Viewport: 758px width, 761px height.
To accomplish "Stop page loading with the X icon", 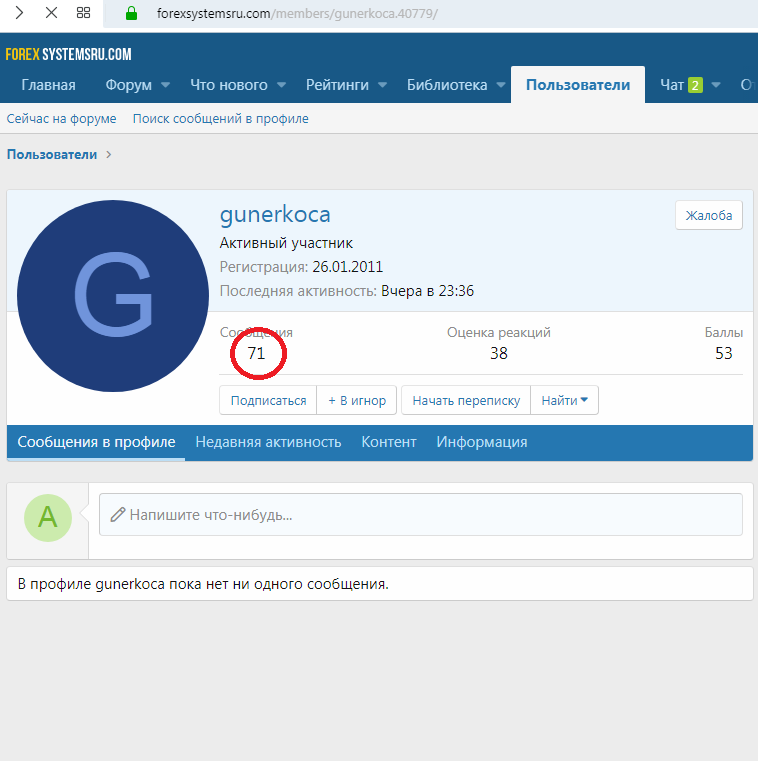I will click(x=51, y=13).
